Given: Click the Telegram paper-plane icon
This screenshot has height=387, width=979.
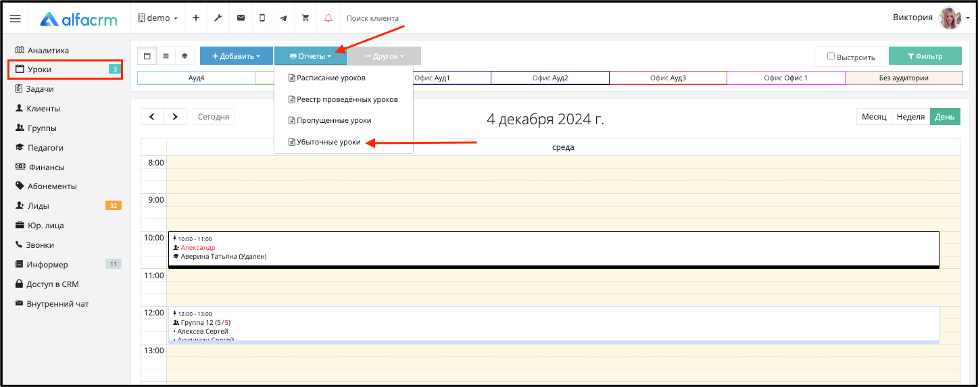Looking at the screenshot, I should click(x=283, y=18).
